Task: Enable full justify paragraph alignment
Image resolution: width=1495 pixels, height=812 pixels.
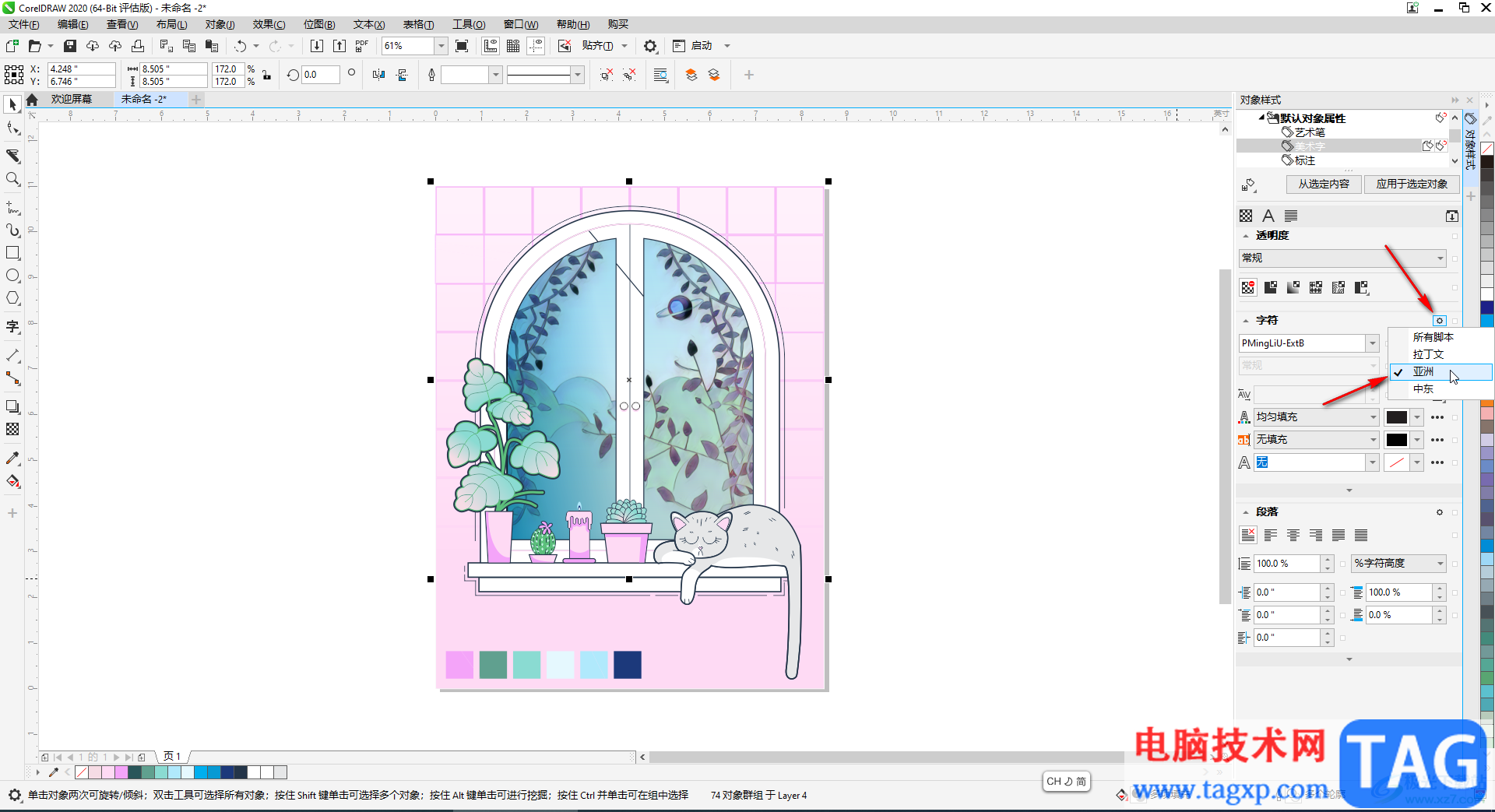Action: (x=1338, y=535)
